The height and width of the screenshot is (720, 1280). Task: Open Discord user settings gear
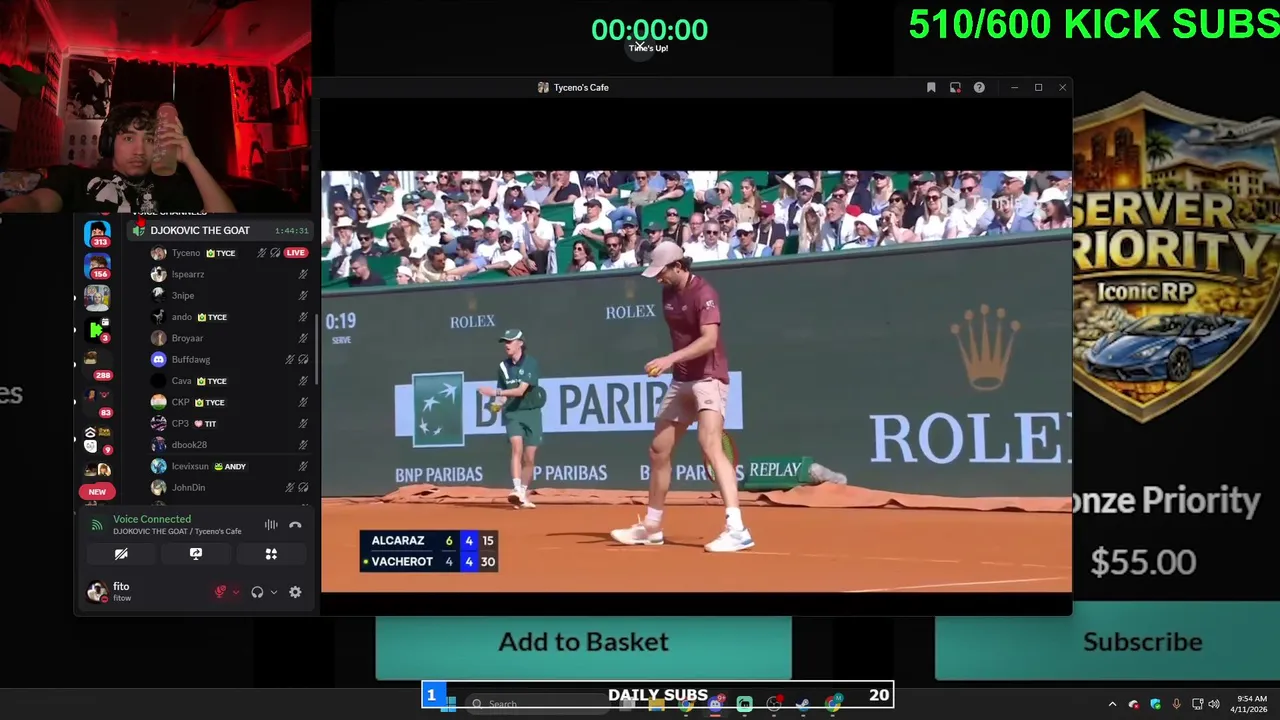295,592
